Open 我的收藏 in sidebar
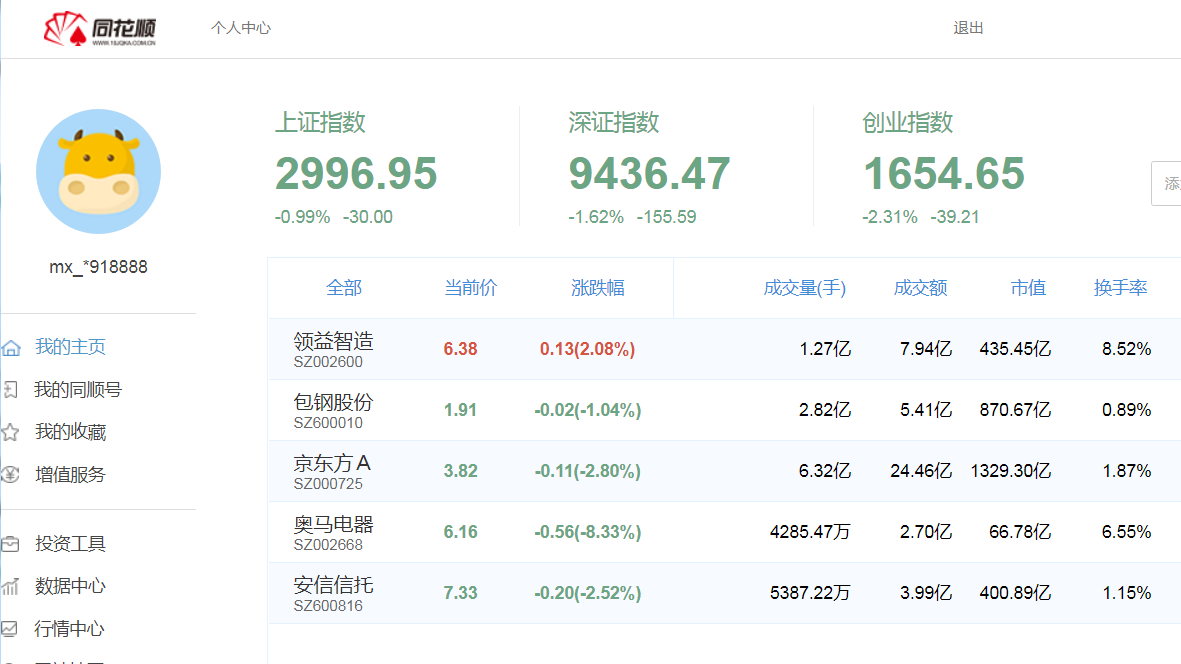 pyautogui.click(x=70, y=431)
